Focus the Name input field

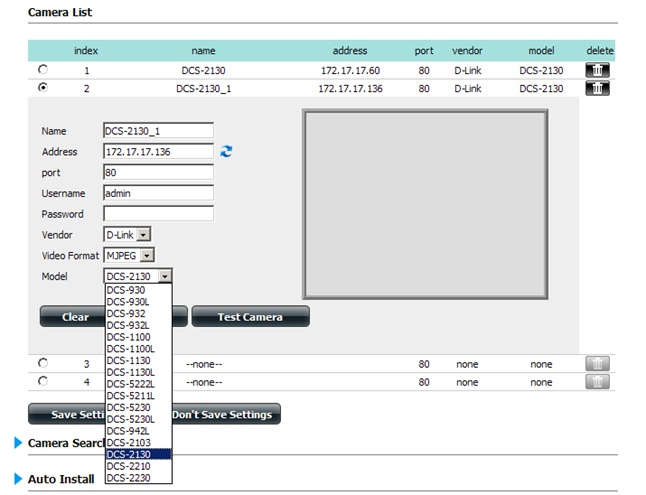(x=158, y=131)
